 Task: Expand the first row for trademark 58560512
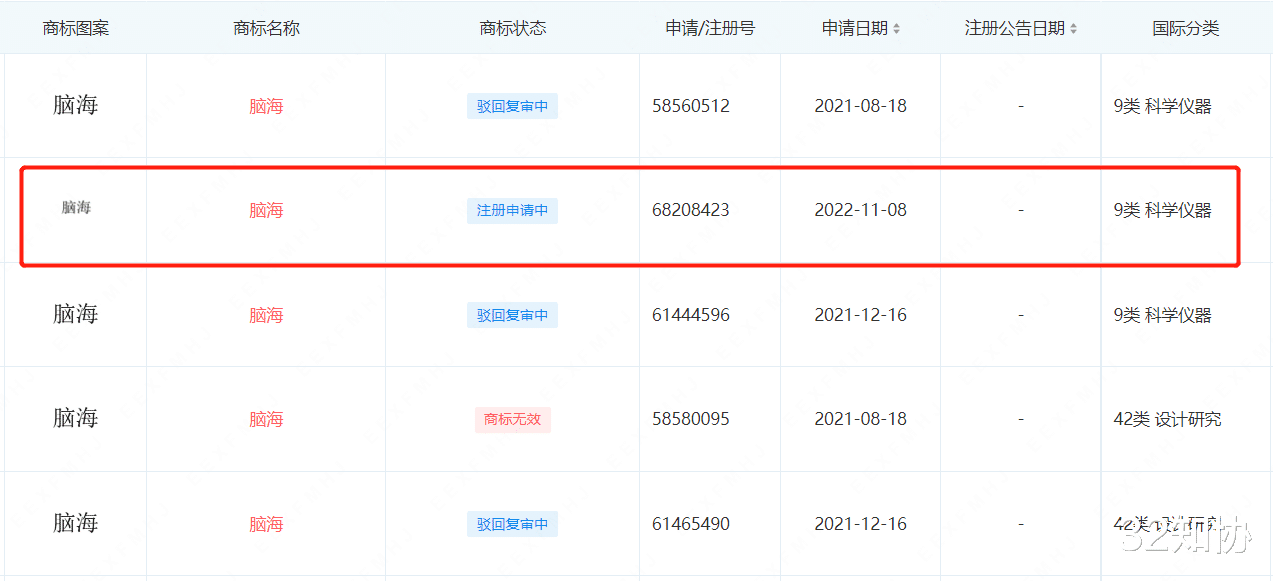[691, 105]
